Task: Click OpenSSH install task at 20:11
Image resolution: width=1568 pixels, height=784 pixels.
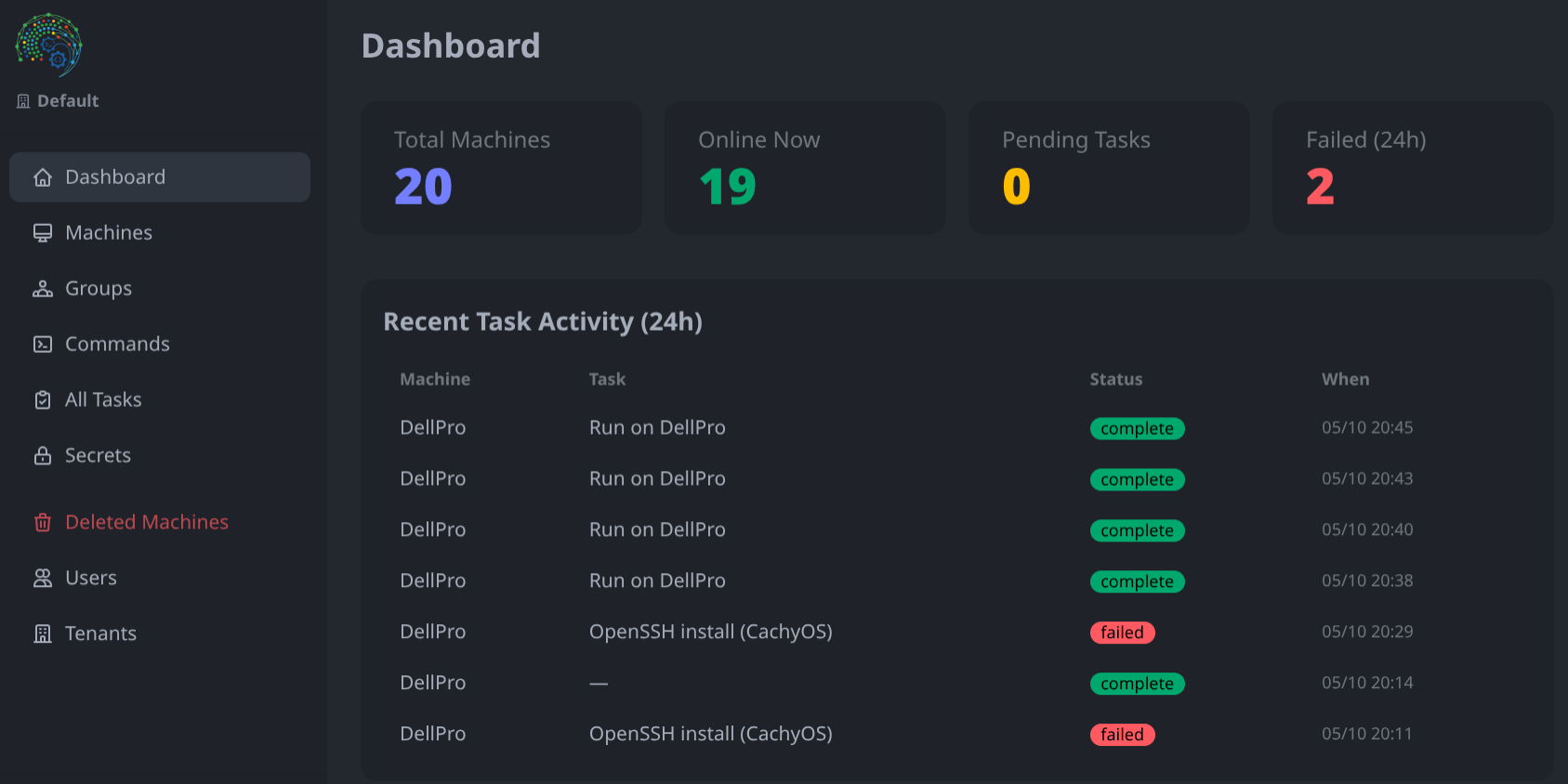Action: [711, 734]
